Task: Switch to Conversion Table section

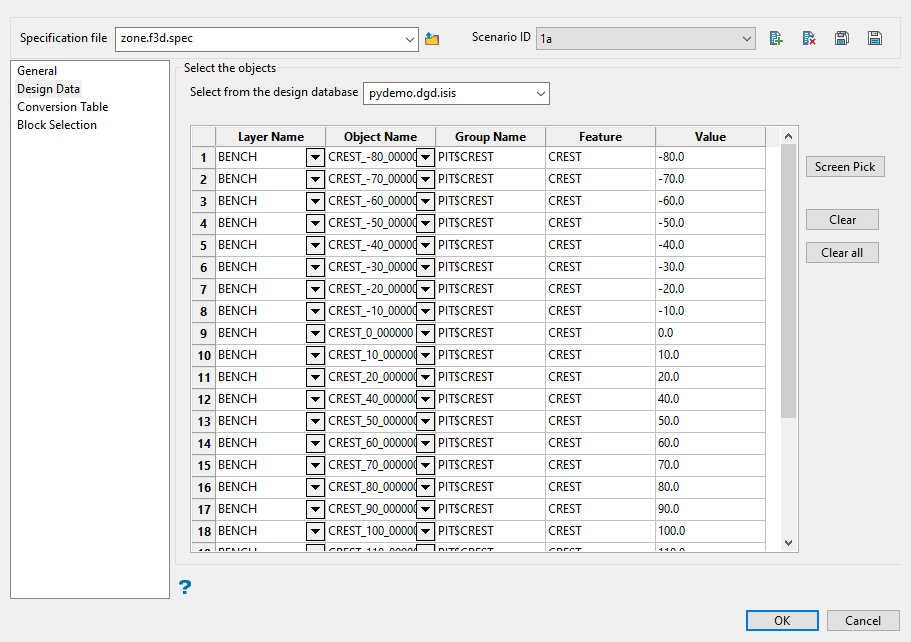Action: pos(63,107)
